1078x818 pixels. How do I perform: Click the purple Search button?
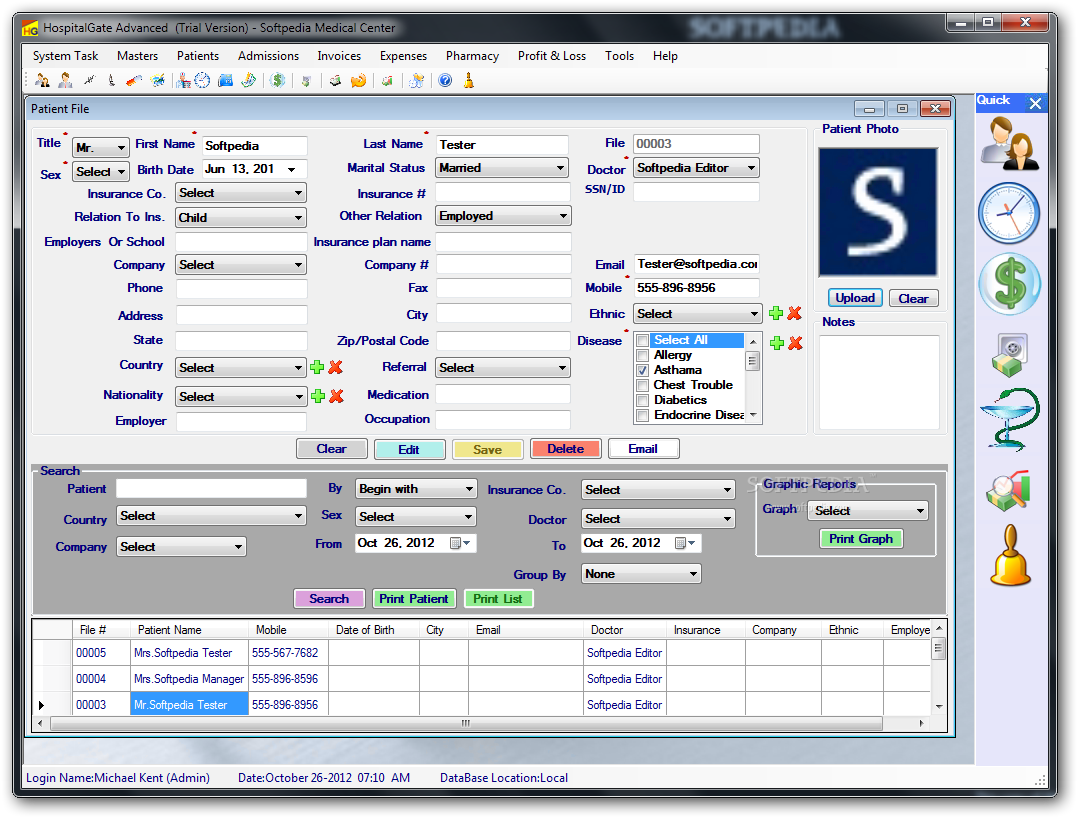329,599
